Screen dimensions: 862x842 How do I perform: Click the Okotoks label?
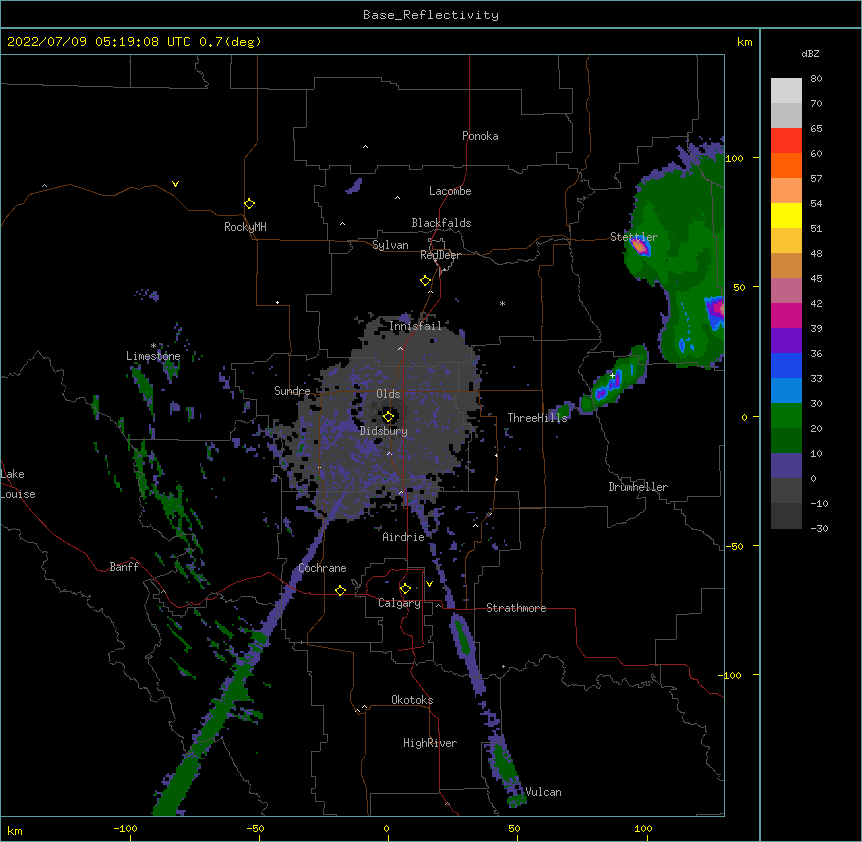[x=412, y=700]
